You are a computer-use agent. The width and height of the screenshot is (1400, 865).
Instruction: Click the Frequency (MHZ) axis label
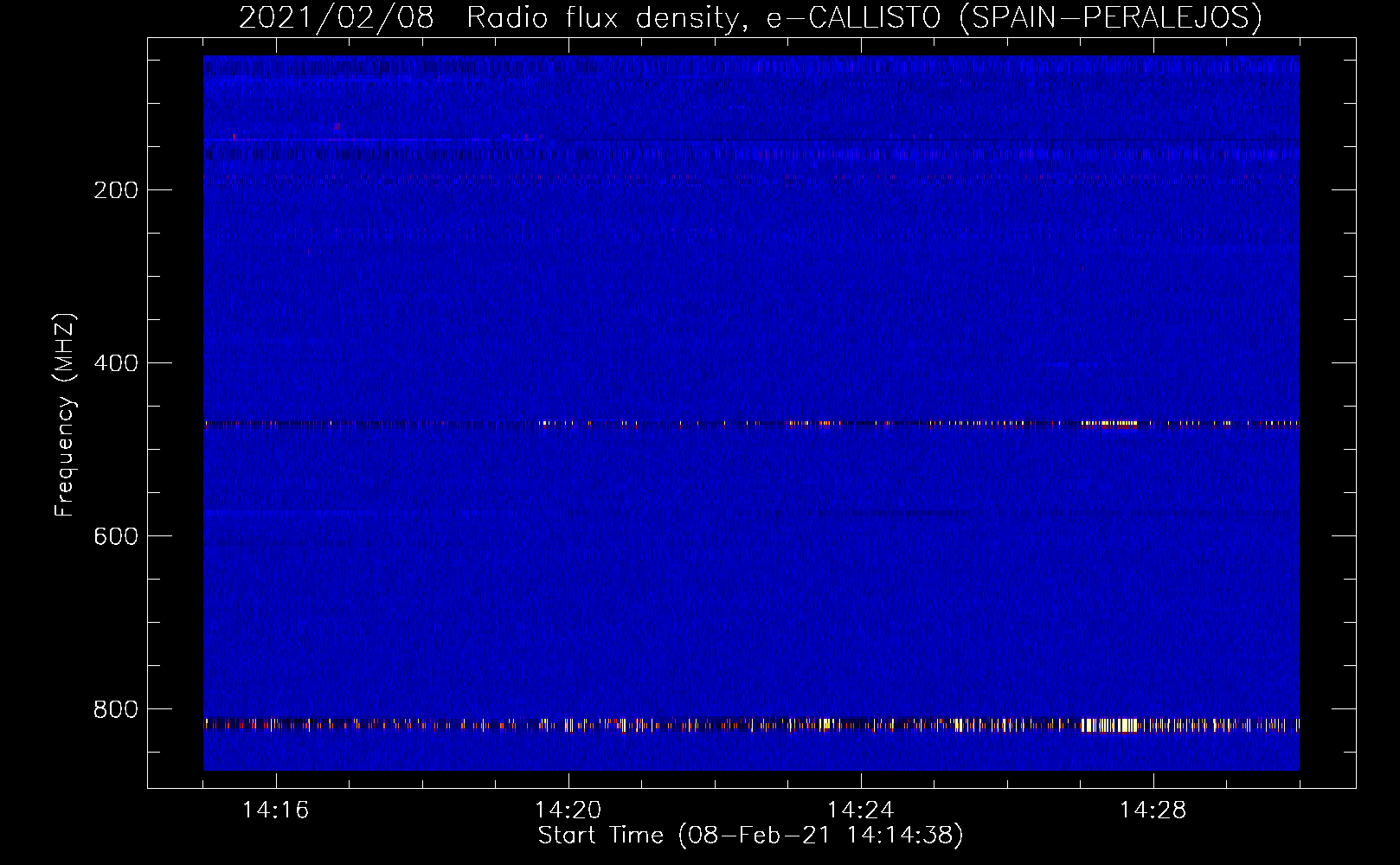pos(65,415)
